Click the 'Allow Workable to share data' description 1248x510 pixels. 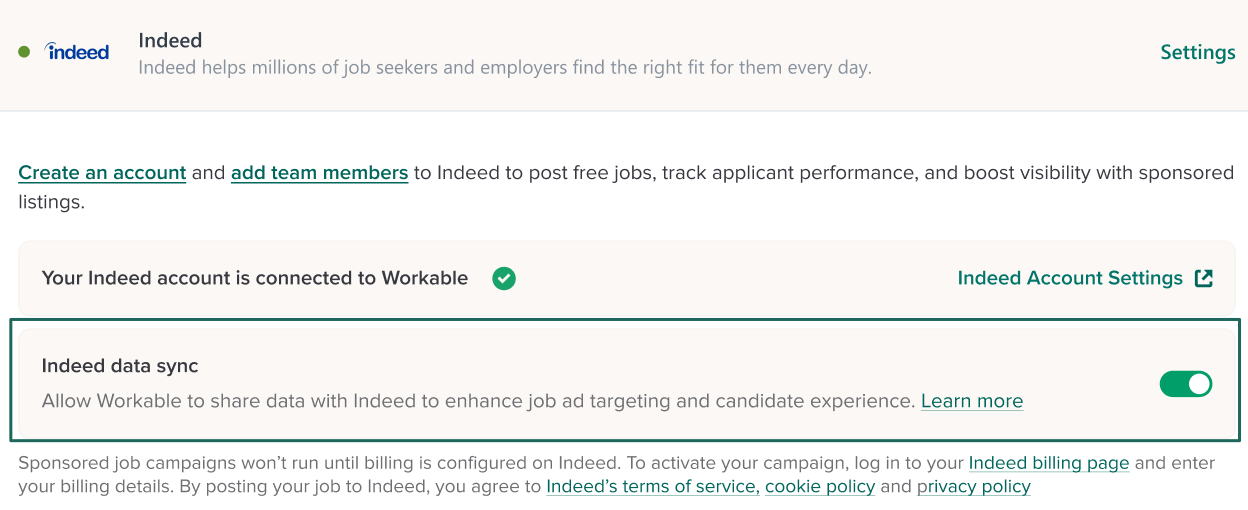pos(478,401)
